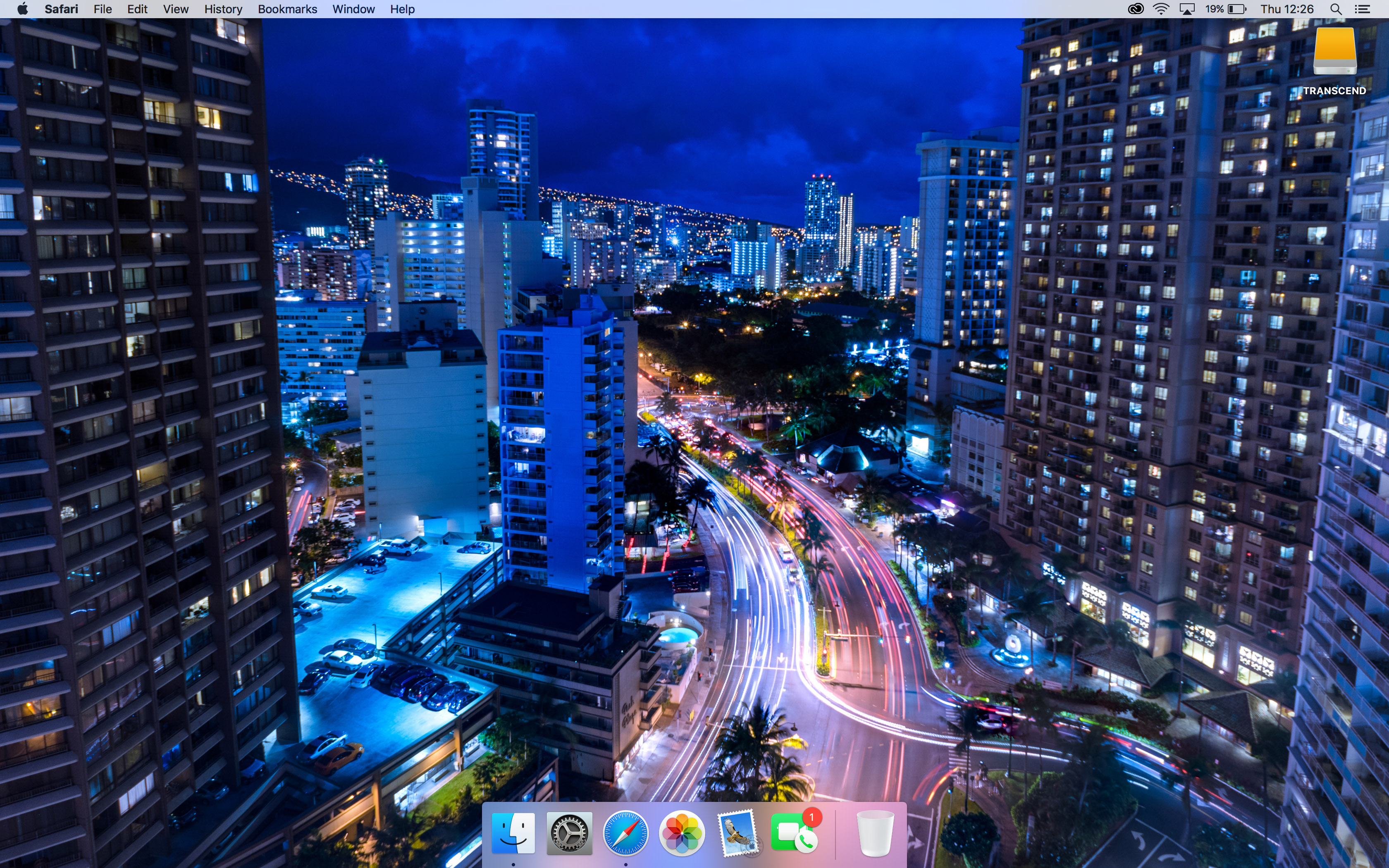The image size is (1389, 868).
Task: Click the battery status indicator
Action: click(x=1225, y=9)
